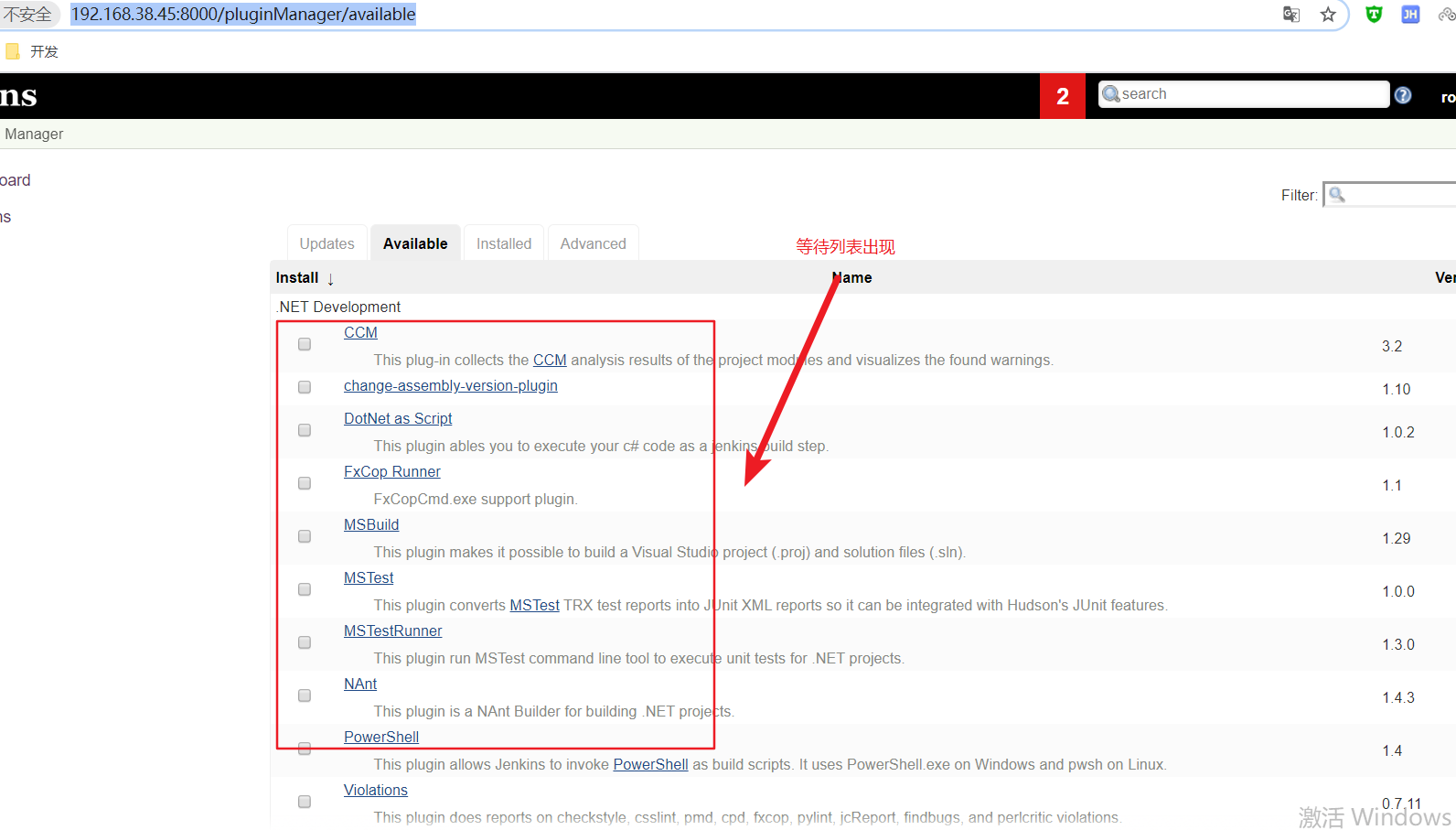Follow the MSBuild plugin link
Image resolution: width=1456 pixels, height=830 pixels.
[371, 524]
